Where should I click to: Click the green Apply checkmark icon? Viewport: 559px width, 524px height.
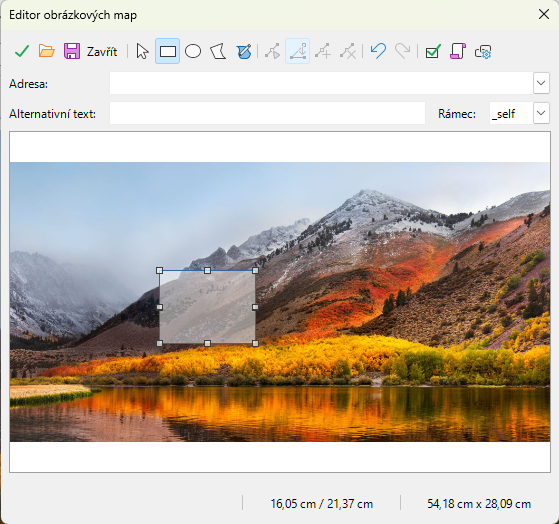(x=22, y=51)
